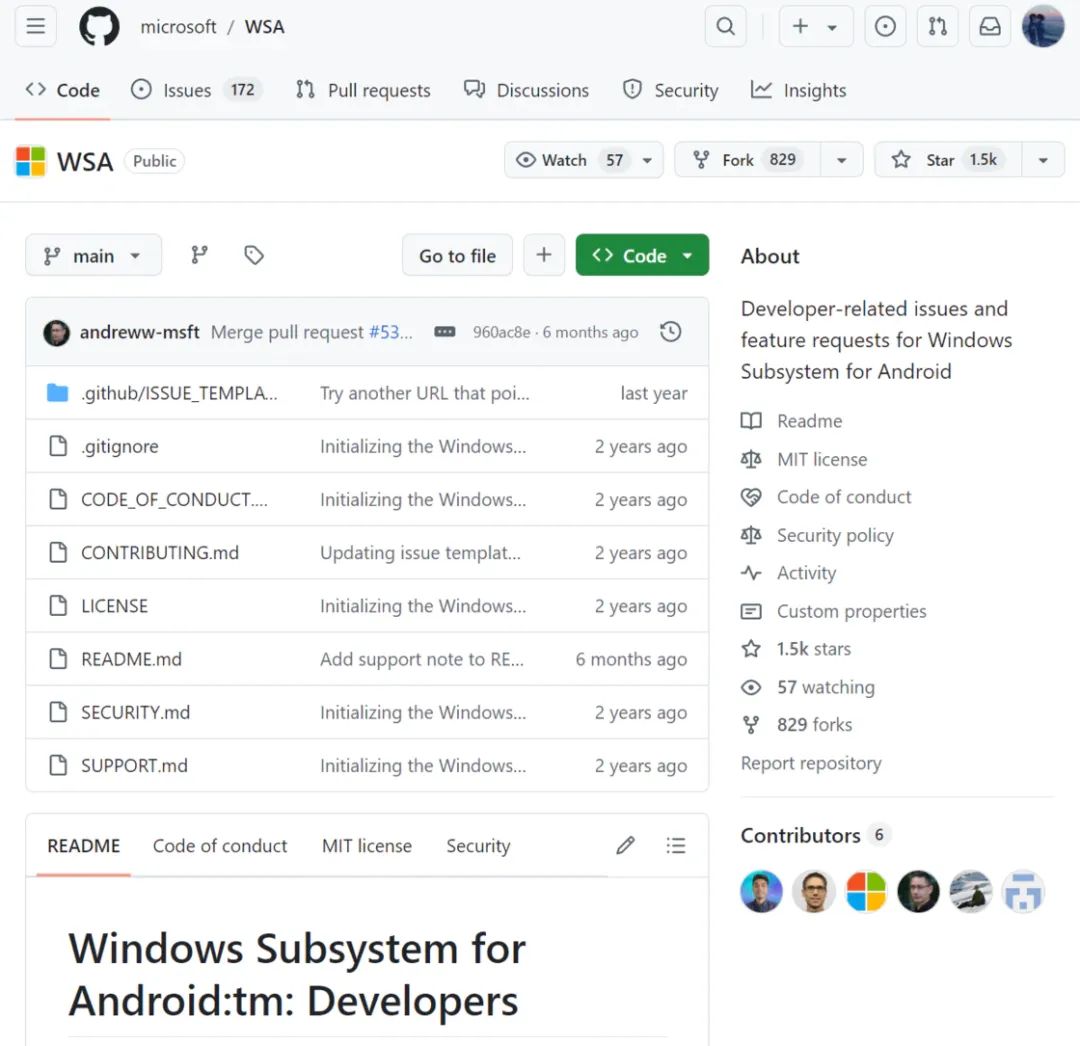This screenshot has width=1080, height=1046.
Task: Open the .gitignore file
Action: (120, 446)
